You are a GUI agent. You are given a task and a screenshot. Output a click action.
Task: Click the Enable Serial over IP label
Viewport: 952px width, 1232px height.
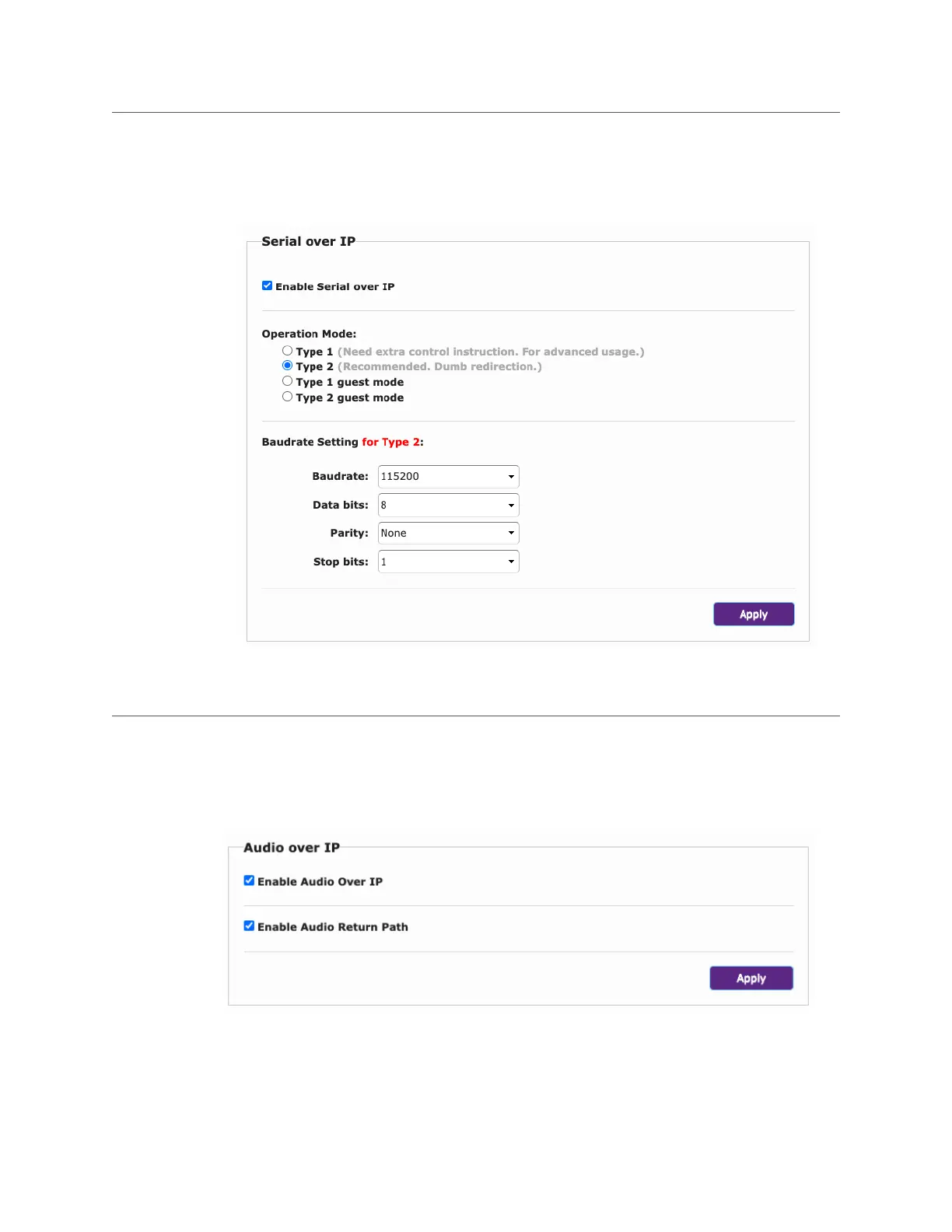(334, 287)
